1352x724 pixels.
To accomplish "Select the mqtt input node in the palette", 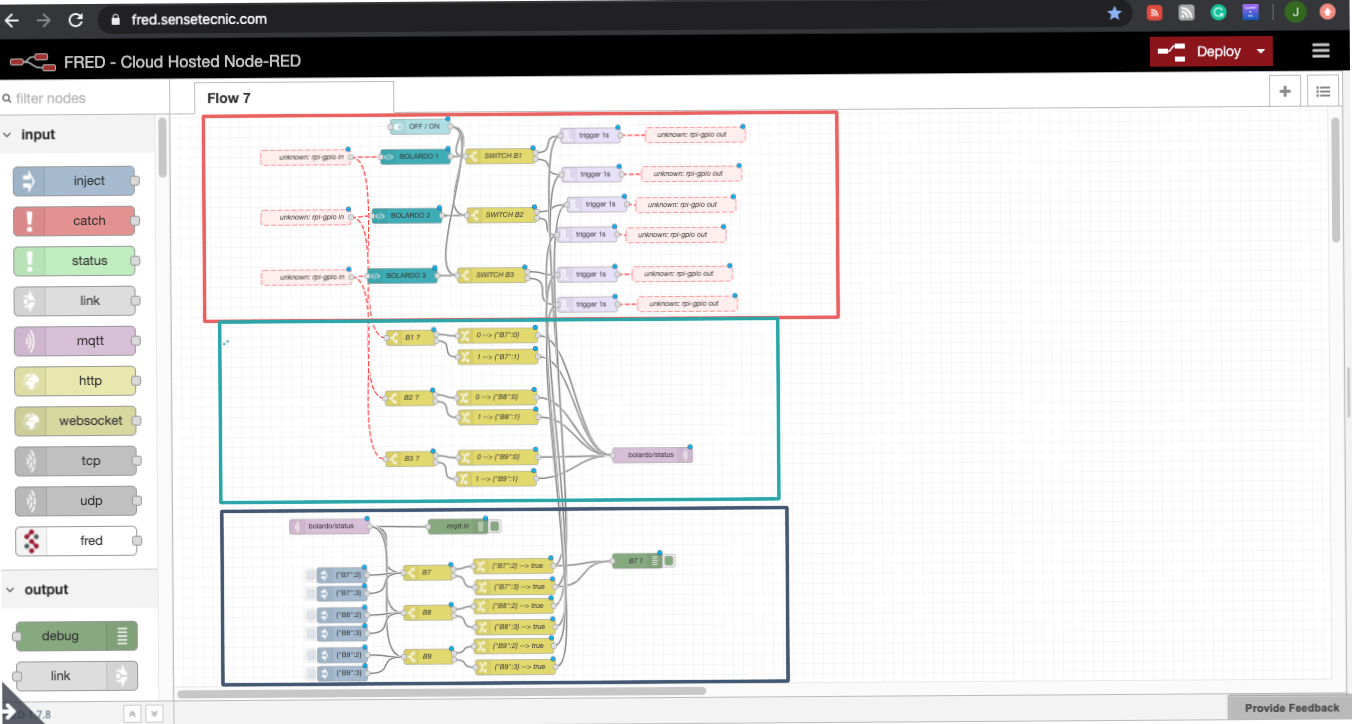I will (75, 341).
